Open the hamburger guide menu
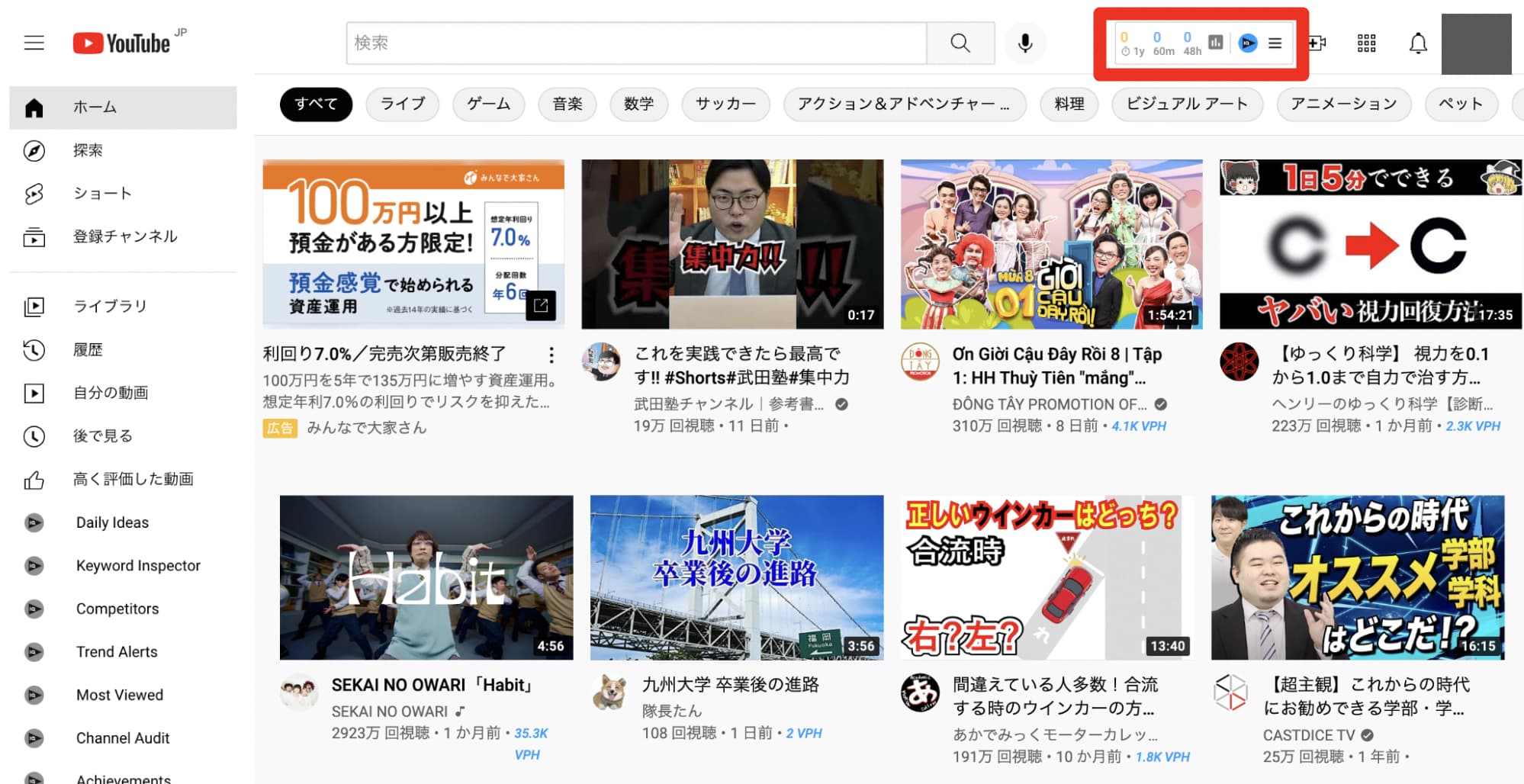 coord(34,43)
